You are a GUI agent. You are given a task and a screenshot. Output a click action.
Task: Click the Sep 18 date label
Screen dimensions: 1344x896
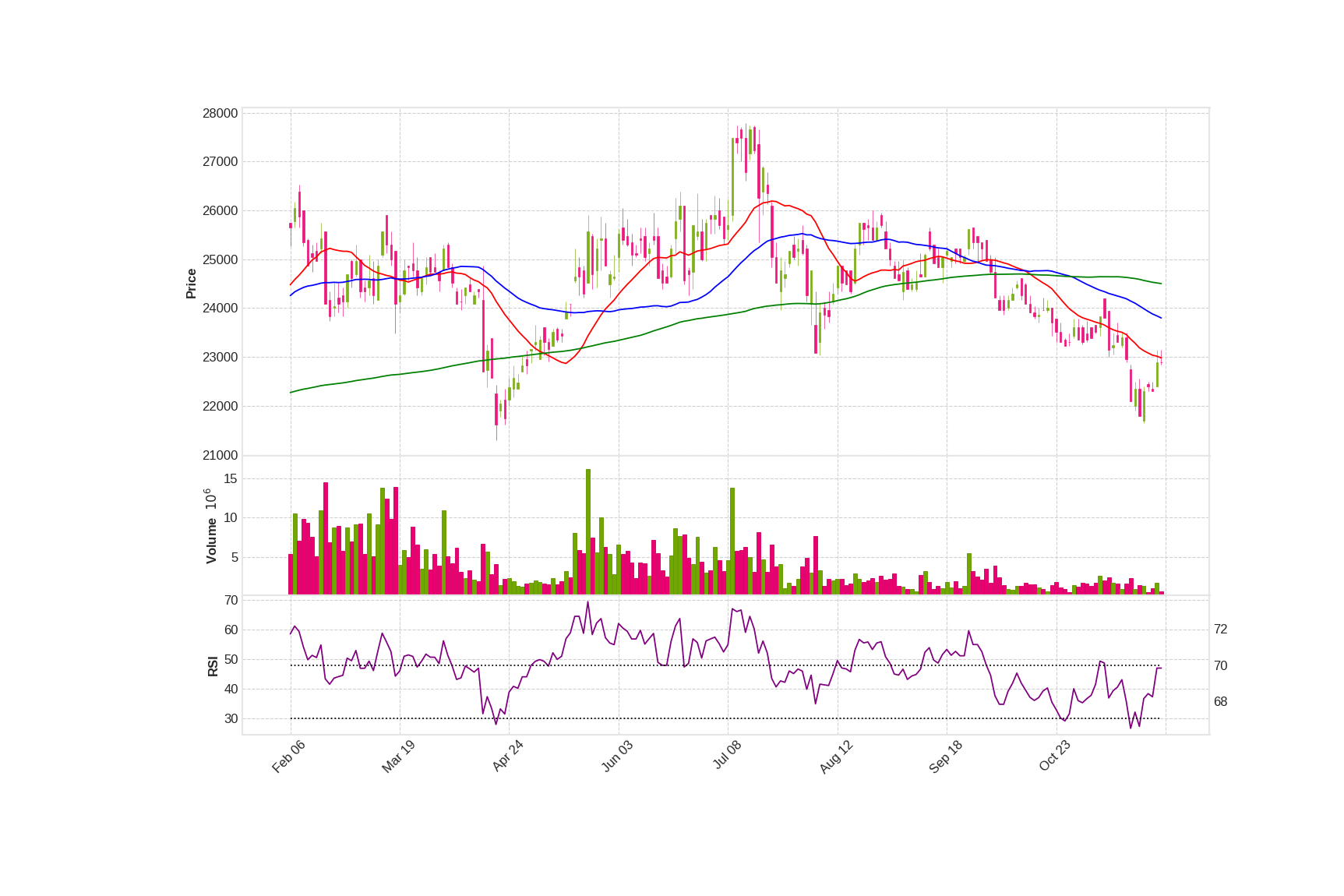click(946, 756)
